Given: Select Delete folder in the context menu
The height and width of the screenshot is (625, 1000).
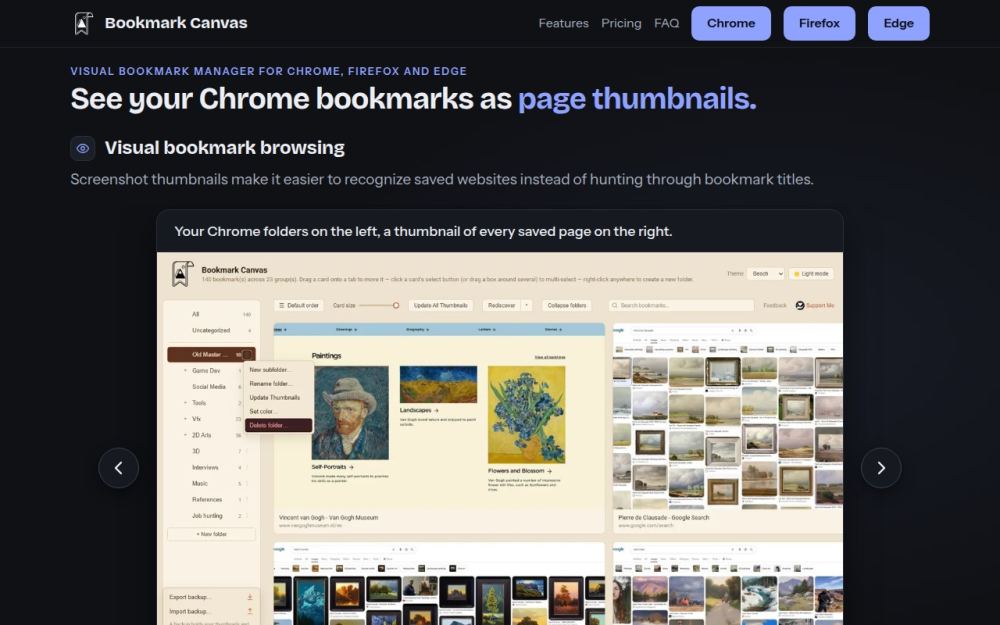Looking at the screenshot, I should point(279,425).
